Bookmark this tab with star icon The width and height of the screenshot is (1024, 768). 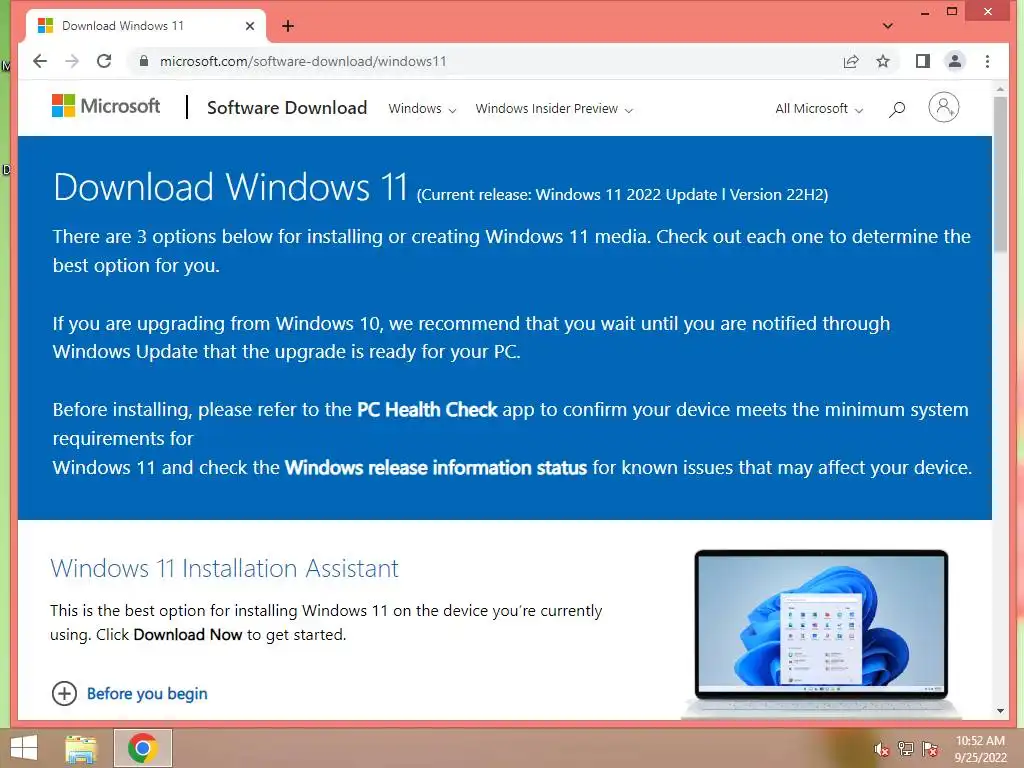click(883, 61)
